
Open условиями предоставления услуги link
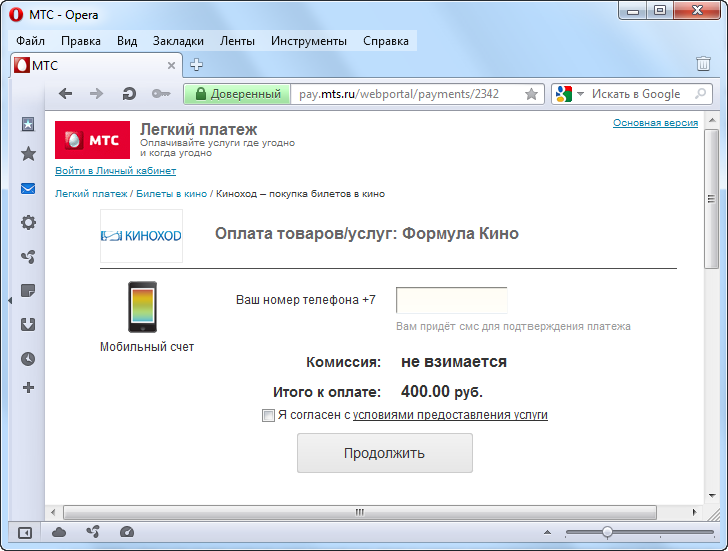(450, 415)
